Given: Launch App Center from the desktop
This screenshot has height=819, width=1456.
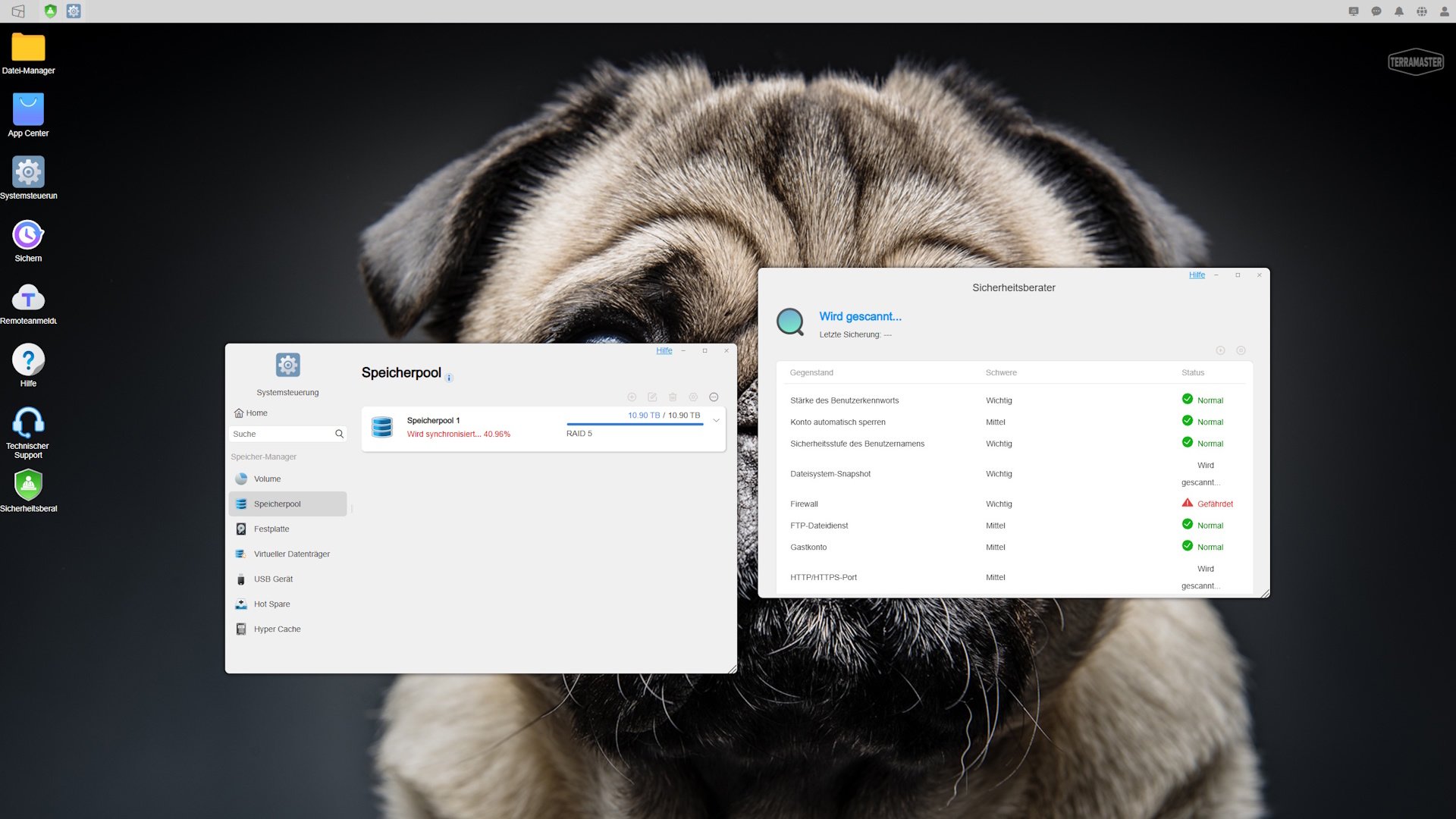Looking at the screenshot, I should 28,110.
